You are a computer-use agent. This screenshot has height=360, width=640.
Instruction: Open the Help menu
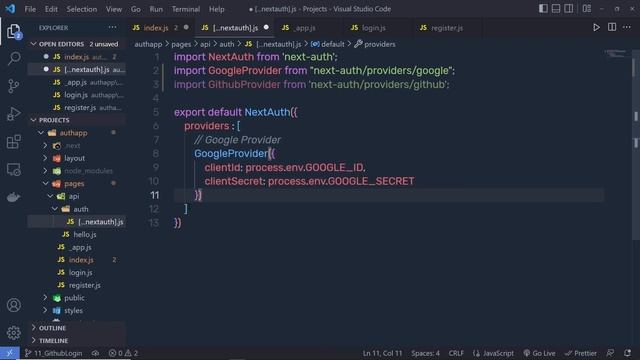(217, 9)
